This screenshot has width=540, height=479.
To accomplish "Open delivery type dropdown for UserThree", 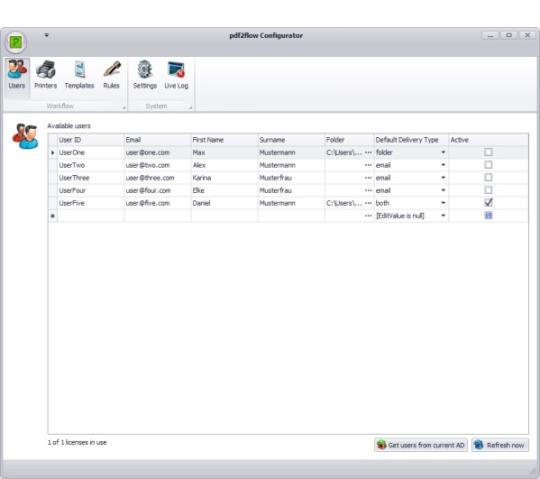I will 443,178.
